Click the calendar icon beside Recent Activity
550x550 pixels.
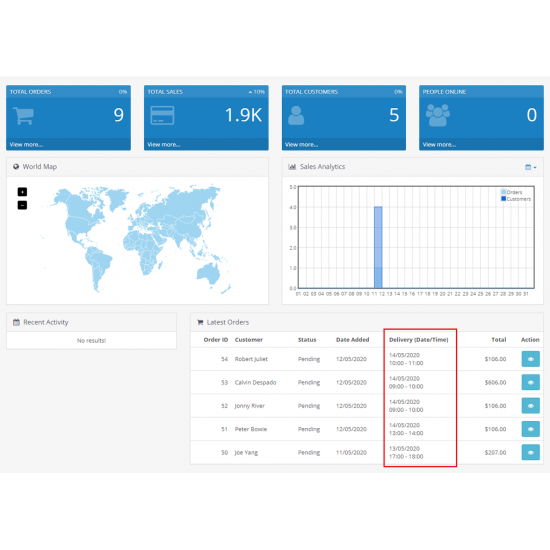pyautogui.click(x=16, y=322)
